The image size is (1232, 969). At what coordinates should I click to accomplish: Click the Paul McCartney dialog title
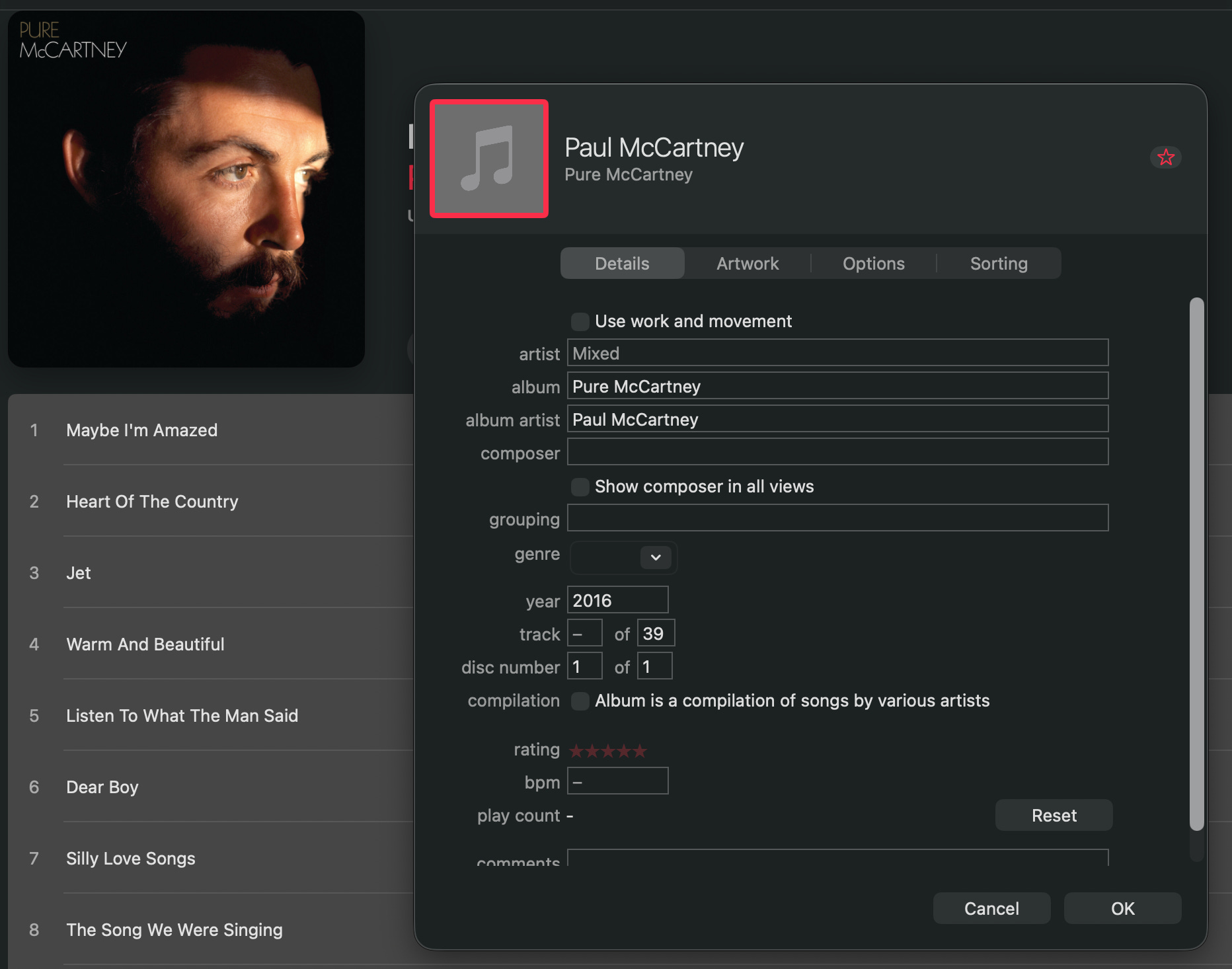tap(654, 147)
